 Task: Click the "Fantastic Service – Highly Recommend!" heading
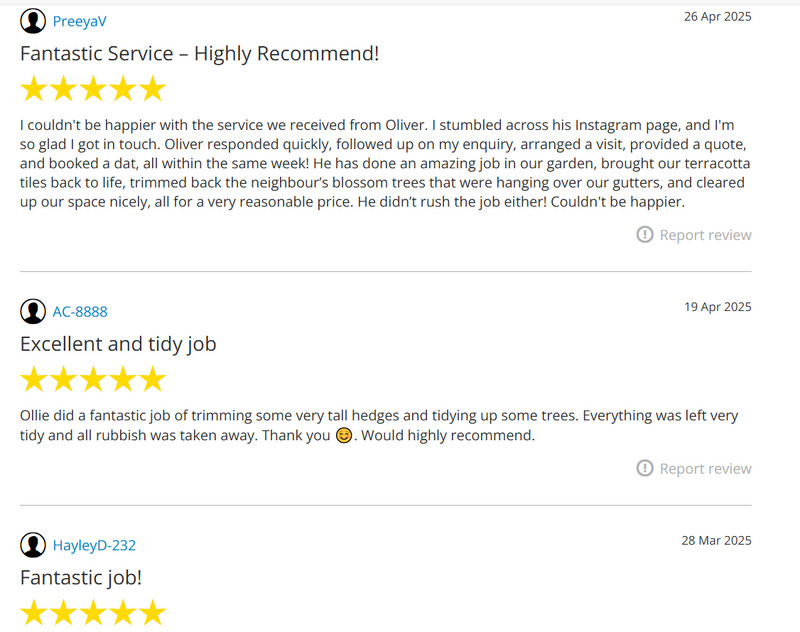[x=199, y=53]
